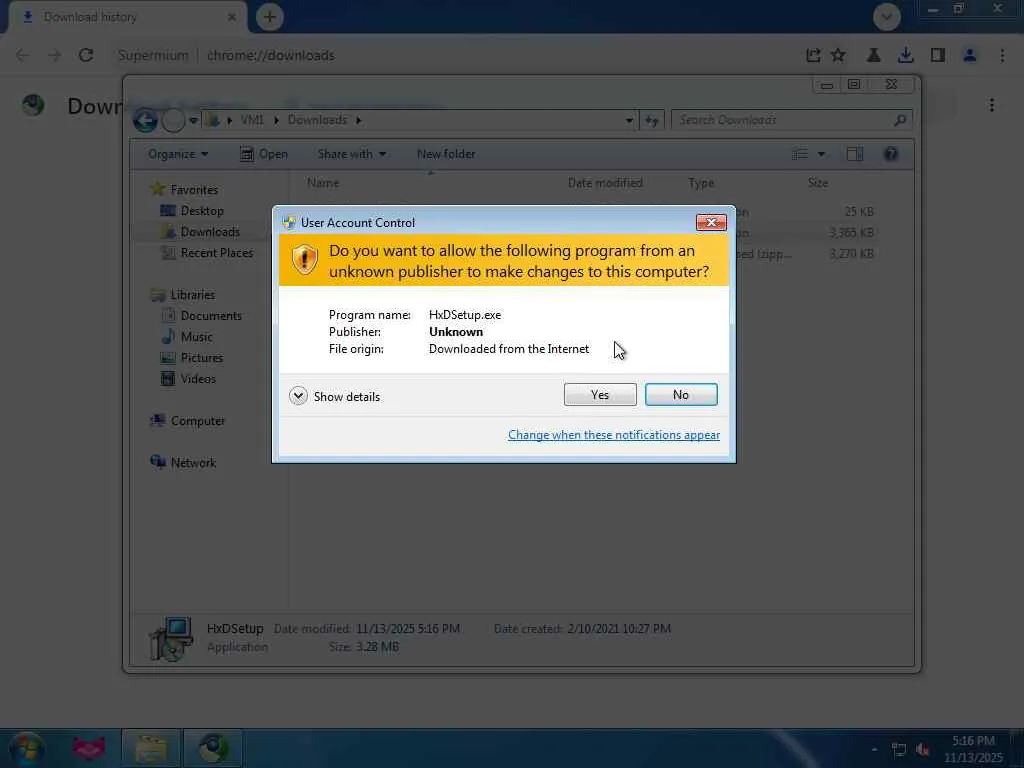Click Yes in User Account Control dialog
Image resolution: width=1024 pixels, height=768 pixels.
[x=600, y=394]
